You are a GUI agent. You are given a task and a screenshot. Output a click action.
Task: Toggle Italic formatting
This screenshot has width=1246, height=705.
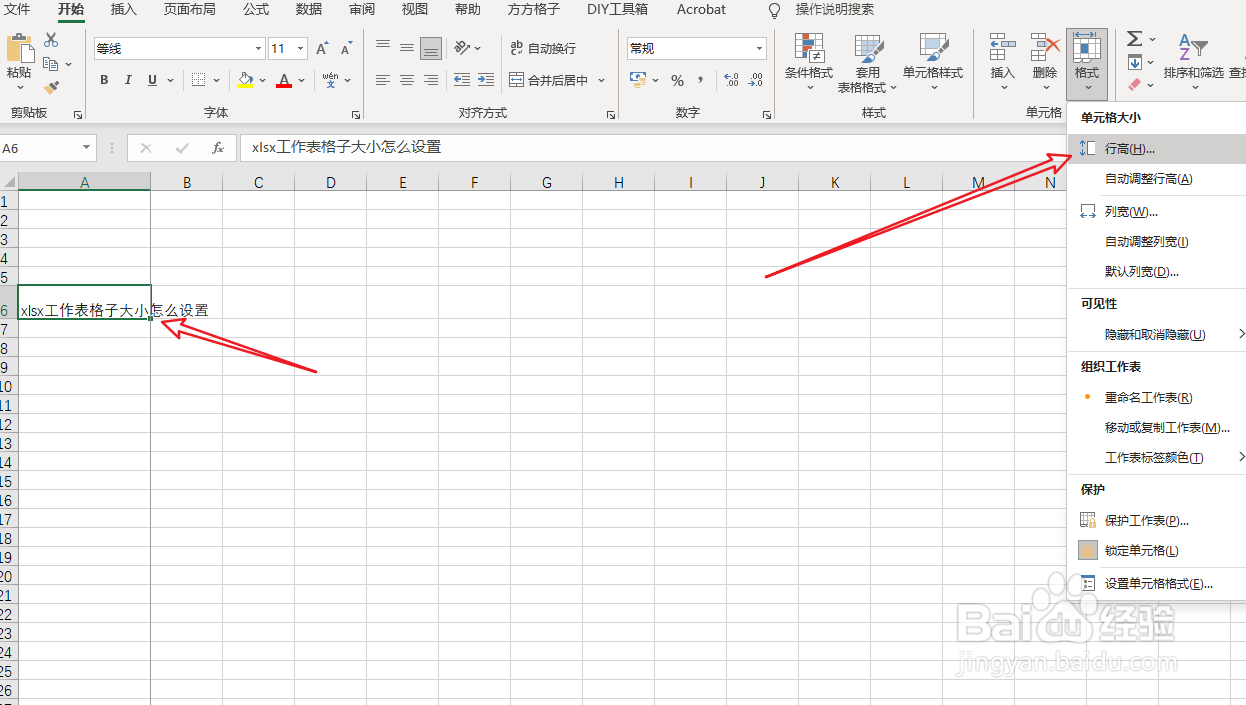pos(128,80)
